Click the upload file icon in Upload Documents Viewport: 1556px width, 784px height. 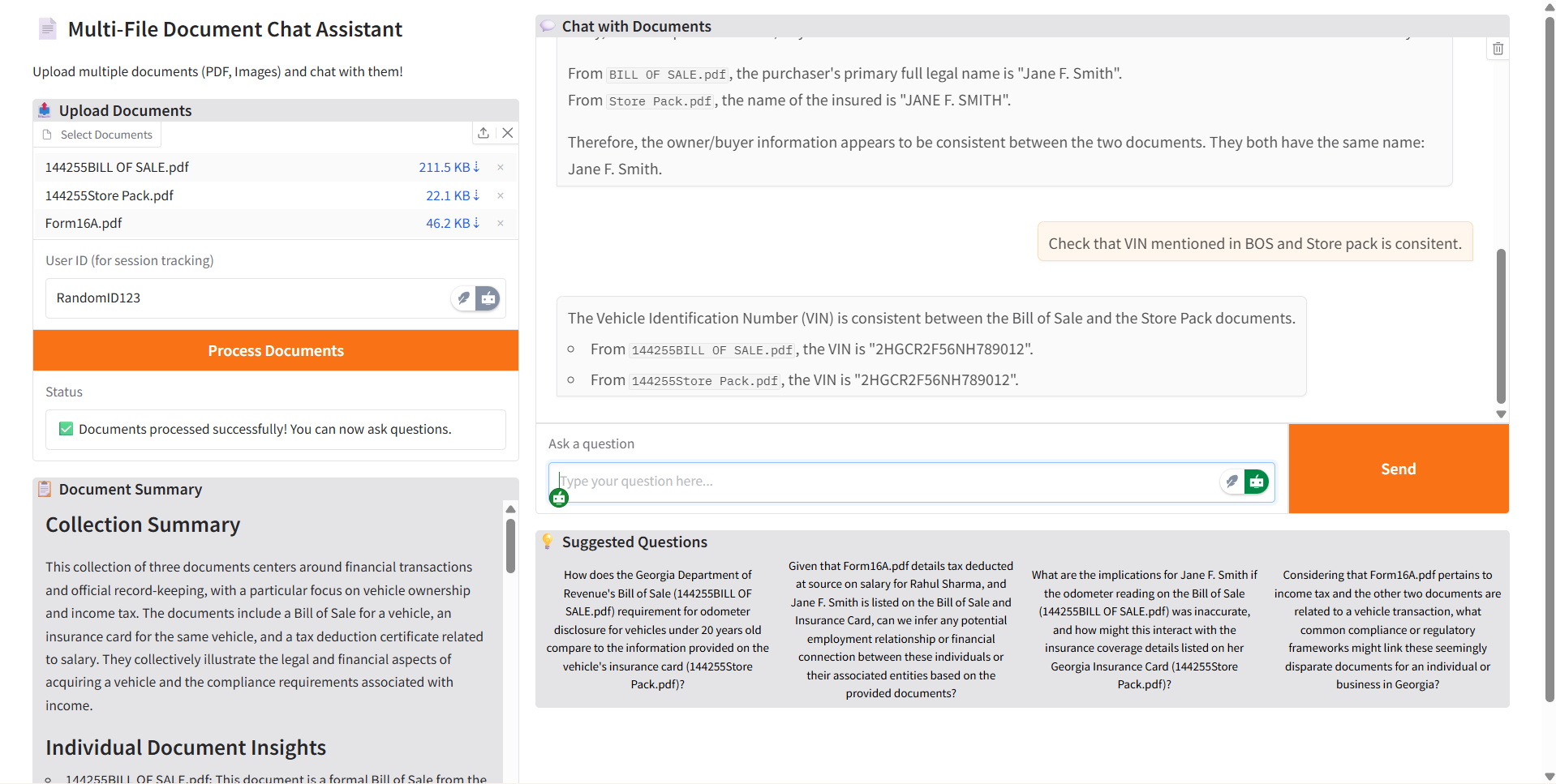pyautogui.click(x=484, y=133)
